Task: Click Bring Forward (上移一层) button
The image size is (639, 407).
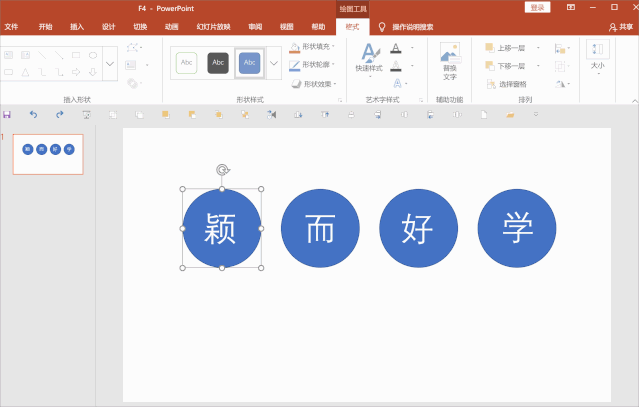Action: [x=508, y=47]
